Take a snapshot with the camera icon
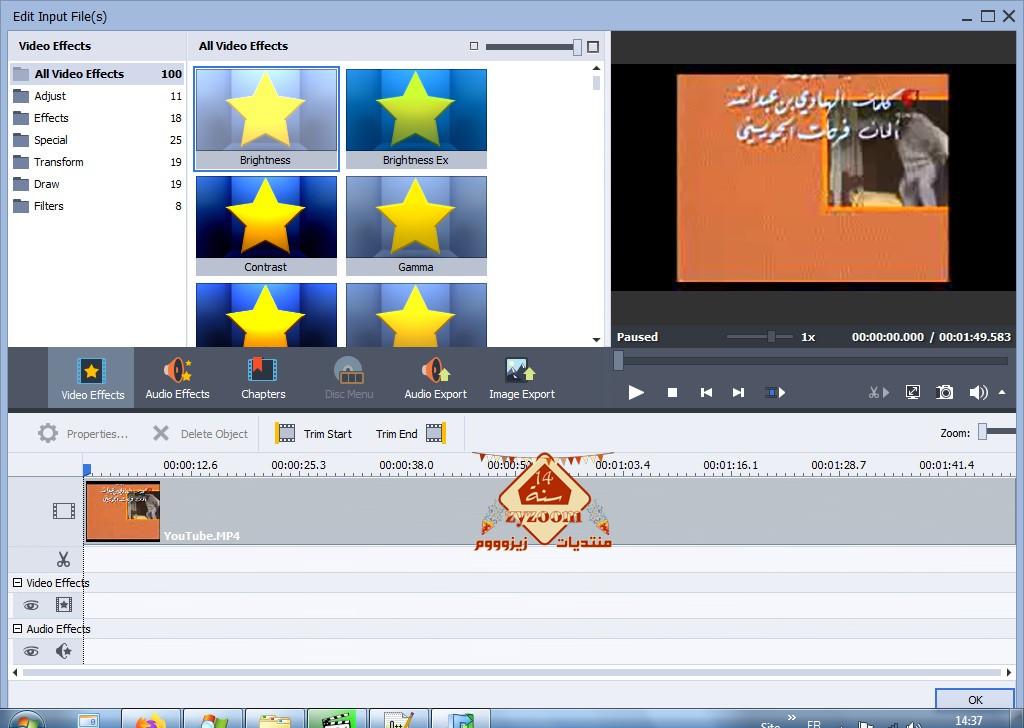This screenshot has width=1024, height=728. pyautogui.click(x=944, y=392)
